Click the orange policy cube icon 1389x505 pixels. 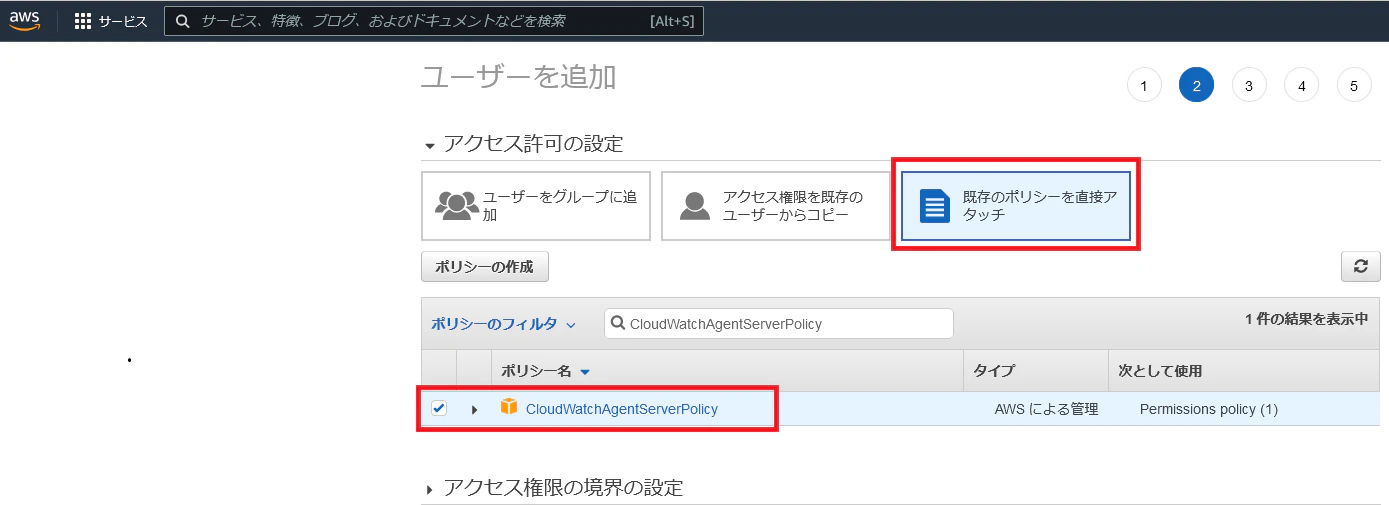pos(509,407)
